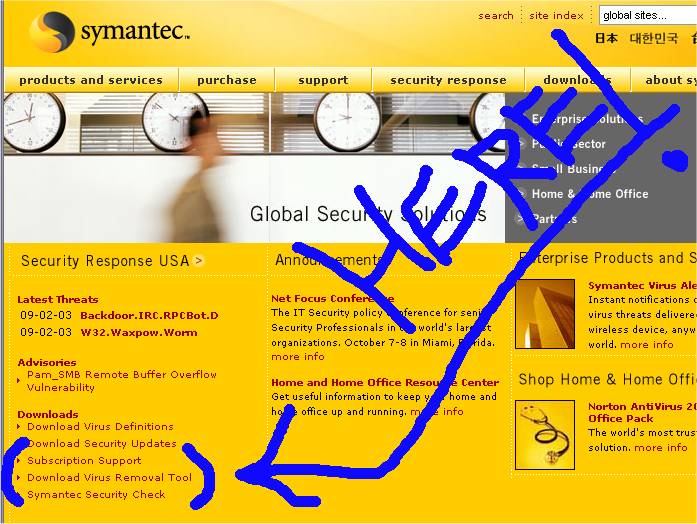Click Download Virus Definitions
Viewport: 697px width, 524px height.
(100, 427)
